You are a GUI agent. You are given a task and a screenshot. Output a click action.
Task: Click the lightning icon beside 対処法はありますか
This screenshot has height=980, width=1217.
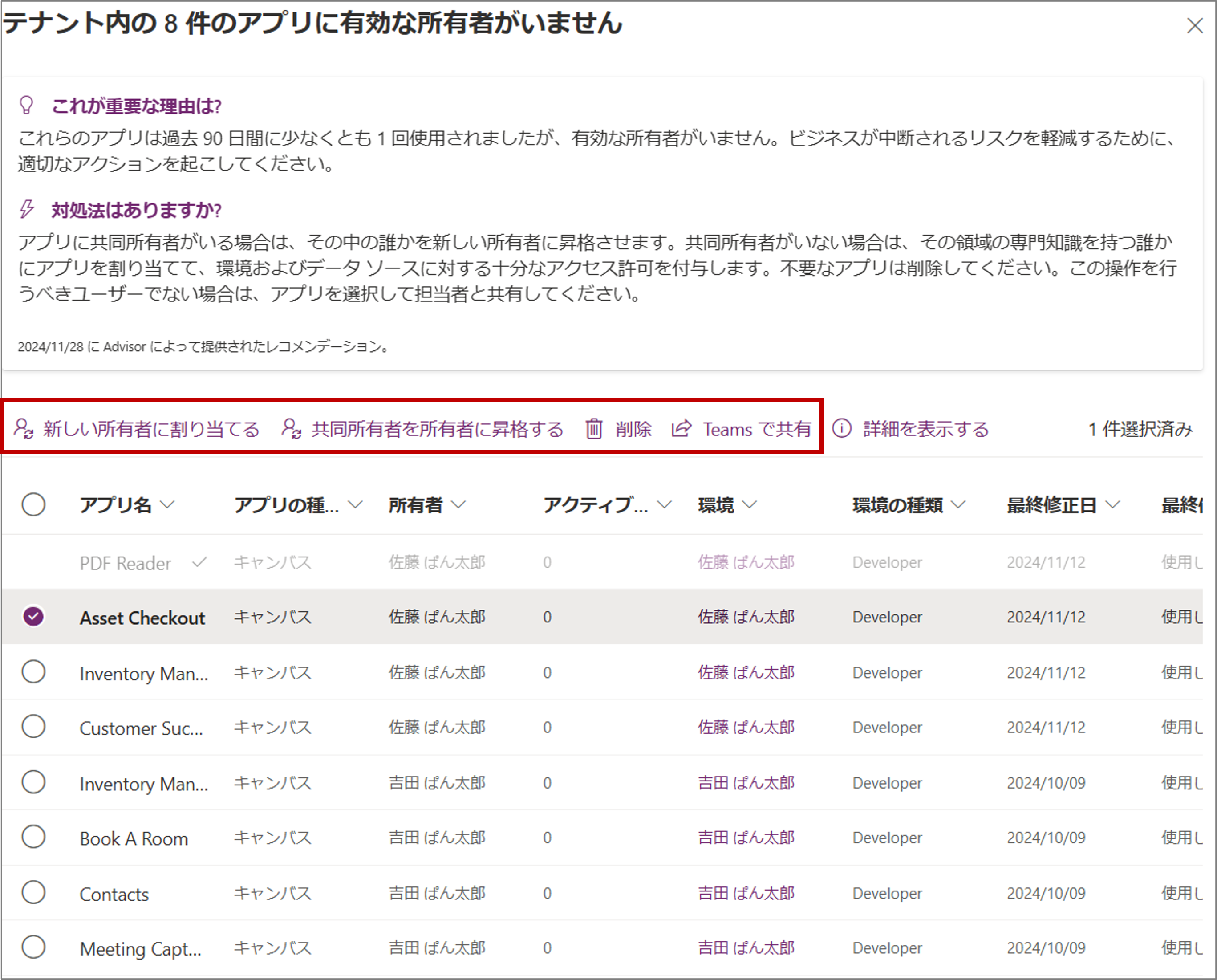pyautogui.click(x=27, y=209)
